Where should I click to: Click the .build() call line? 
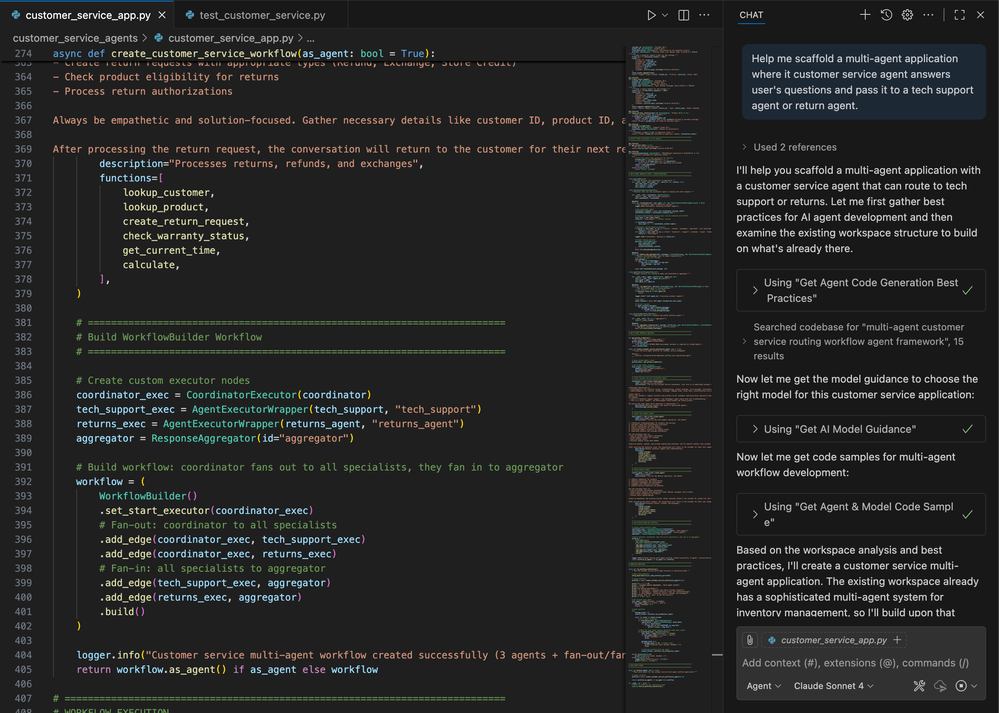click(122, 612)
